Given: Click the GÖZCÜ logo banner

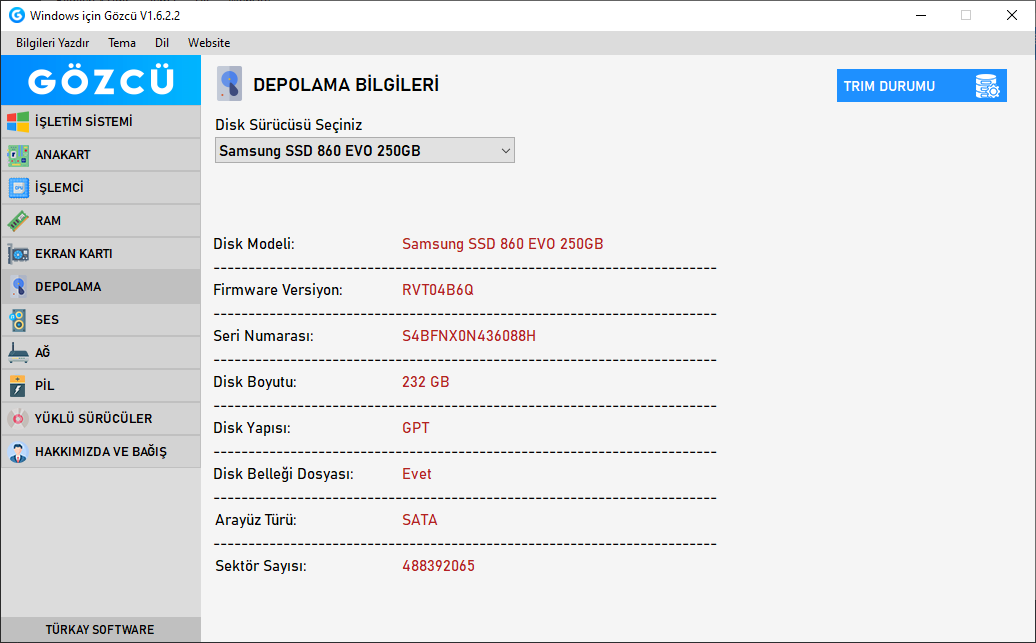Looking at the screenshot, I should 101,80.
